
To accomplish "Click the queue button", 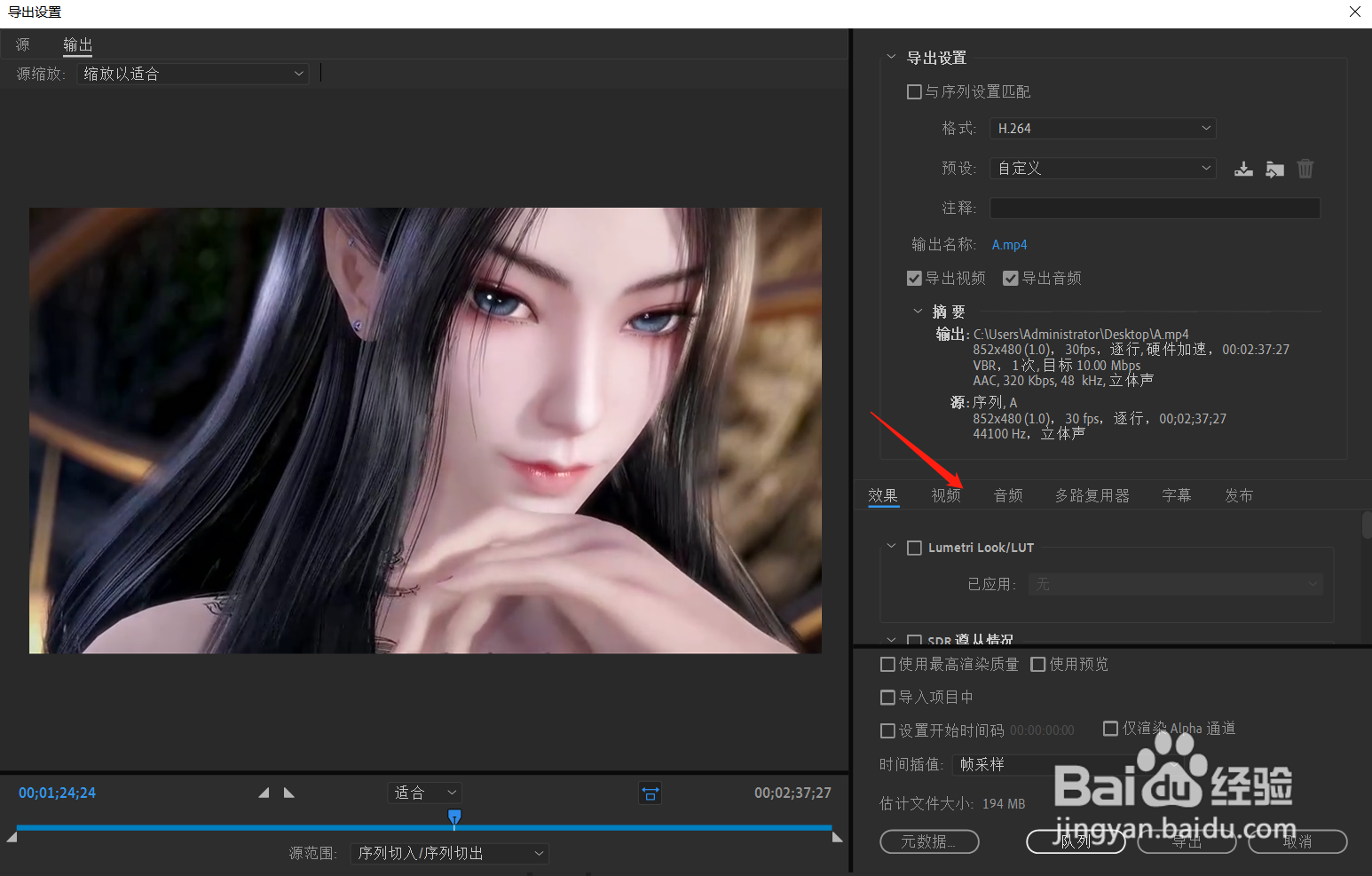I will [x=1076, y=841].
